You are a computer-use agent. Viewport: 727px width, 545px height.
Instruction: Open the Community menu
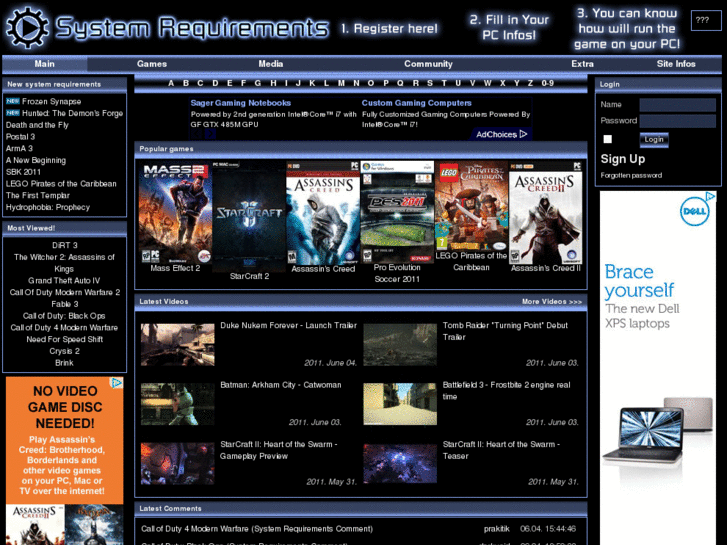pos(428,64)
